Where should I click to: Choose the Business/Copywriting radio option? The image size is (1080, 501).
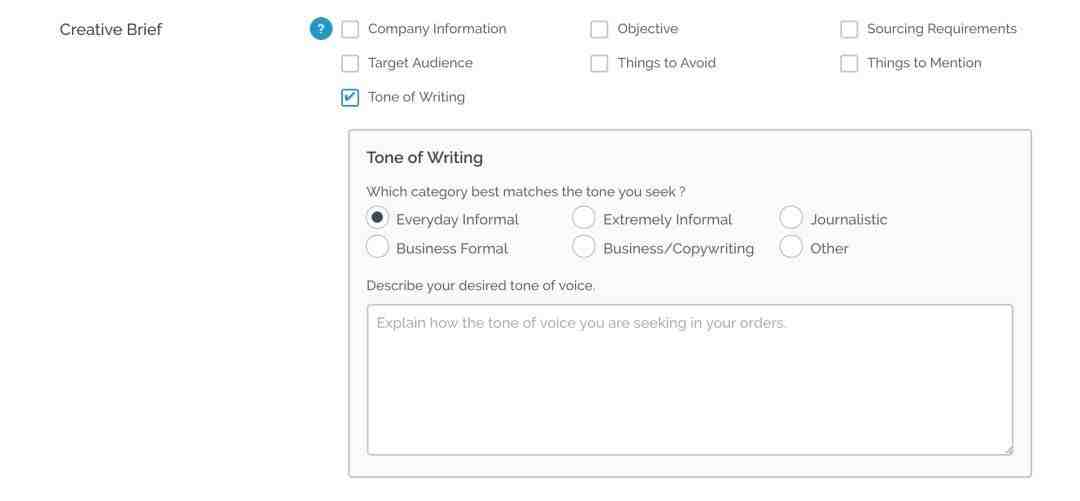coord(583,247)
